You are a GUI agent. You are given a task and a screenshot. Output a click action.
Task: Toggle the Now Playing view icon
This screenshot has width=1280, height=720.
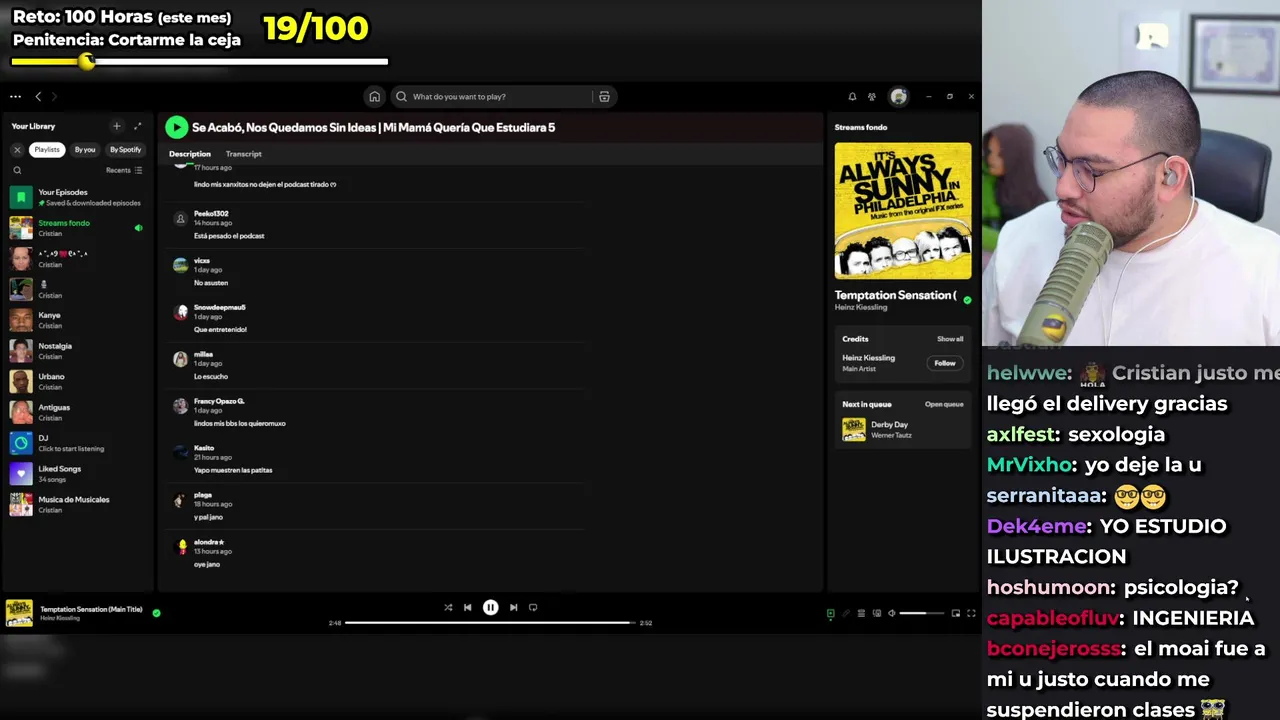[830, 614]
